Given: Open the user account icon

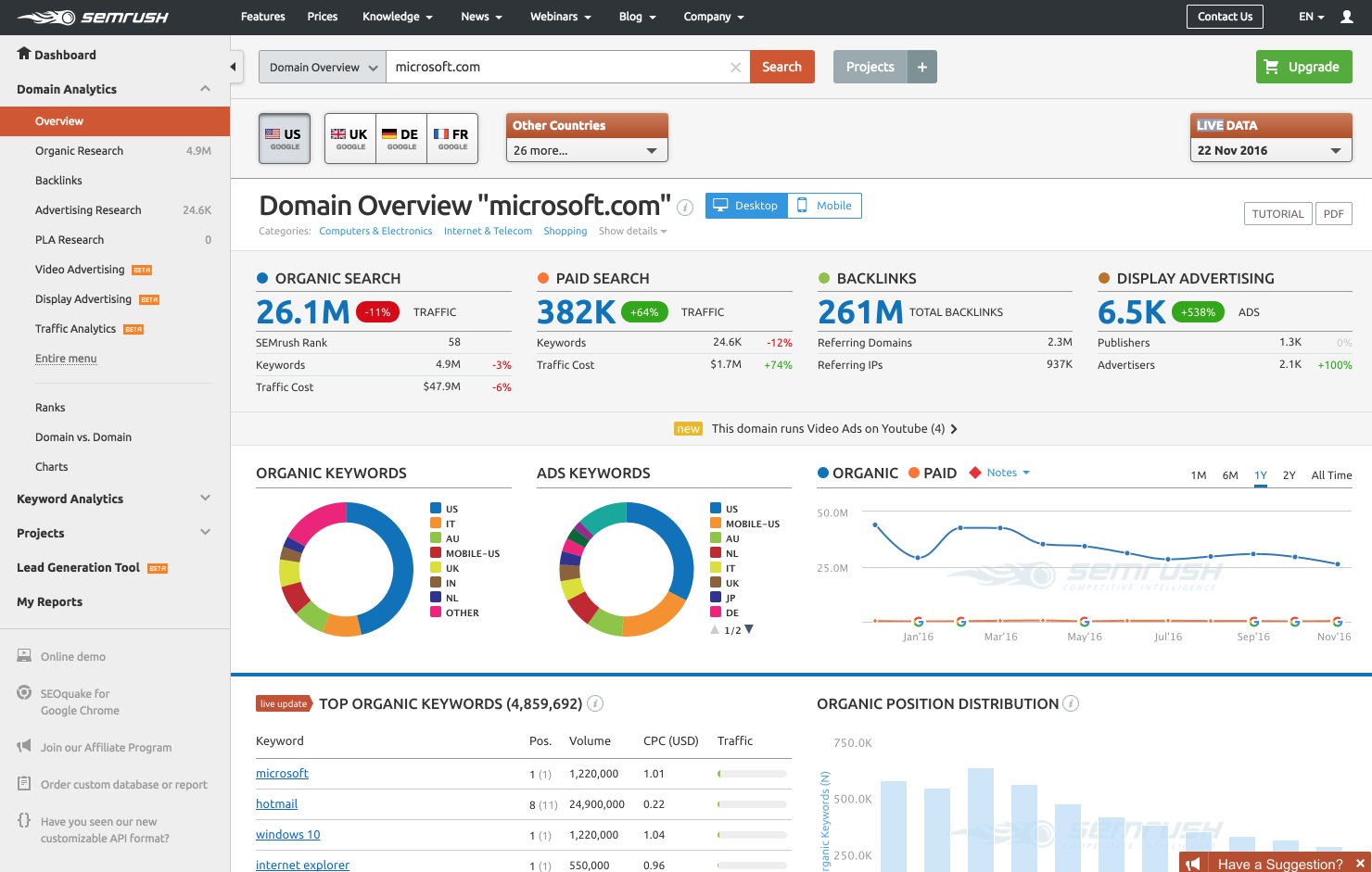Looking at the screenshot, I should pos(1347,17).
